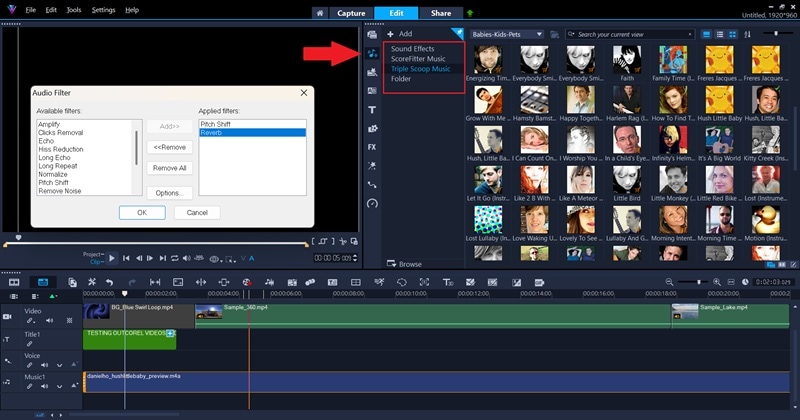Viewport: 800px width, 420px height.
Task: Adjust the timecode stepper arrows
Action: coord(355,258)
